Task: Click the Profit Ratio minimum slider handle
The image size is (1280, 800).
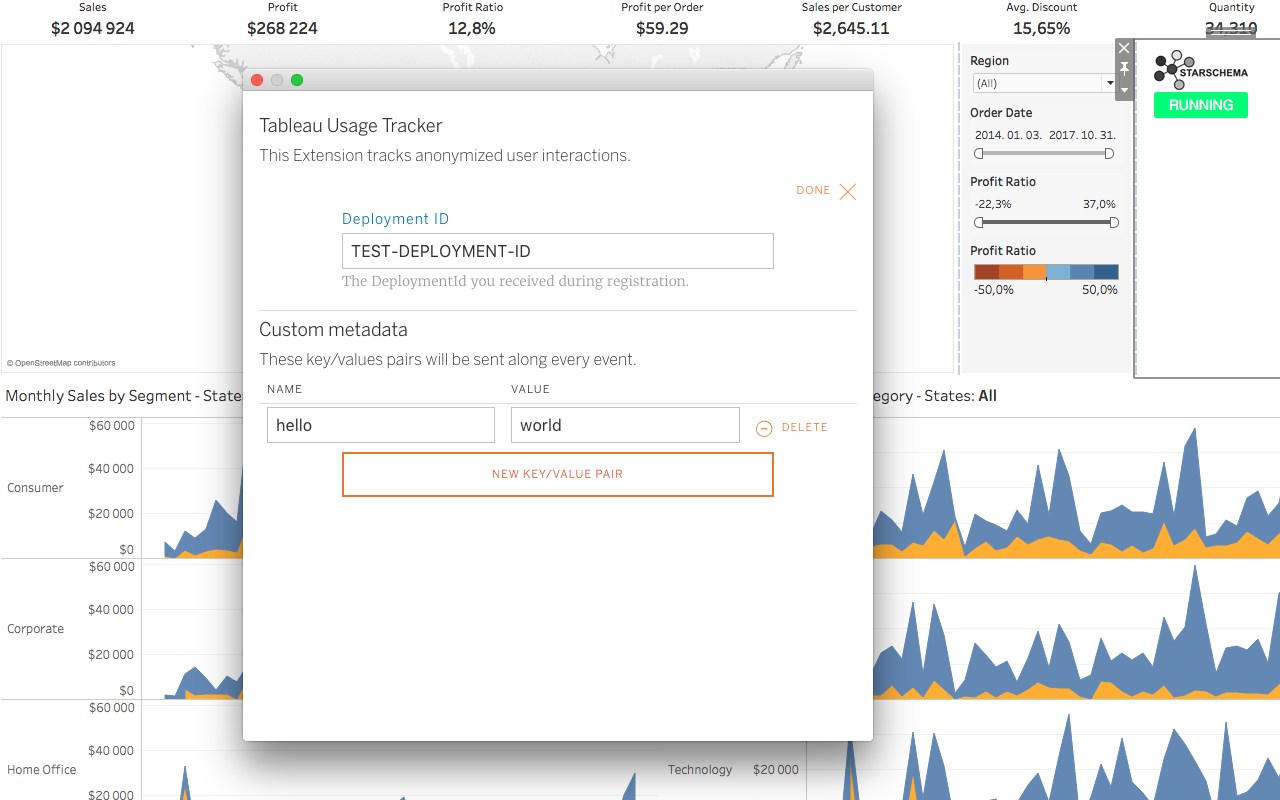Action: (x=979, y=223)
